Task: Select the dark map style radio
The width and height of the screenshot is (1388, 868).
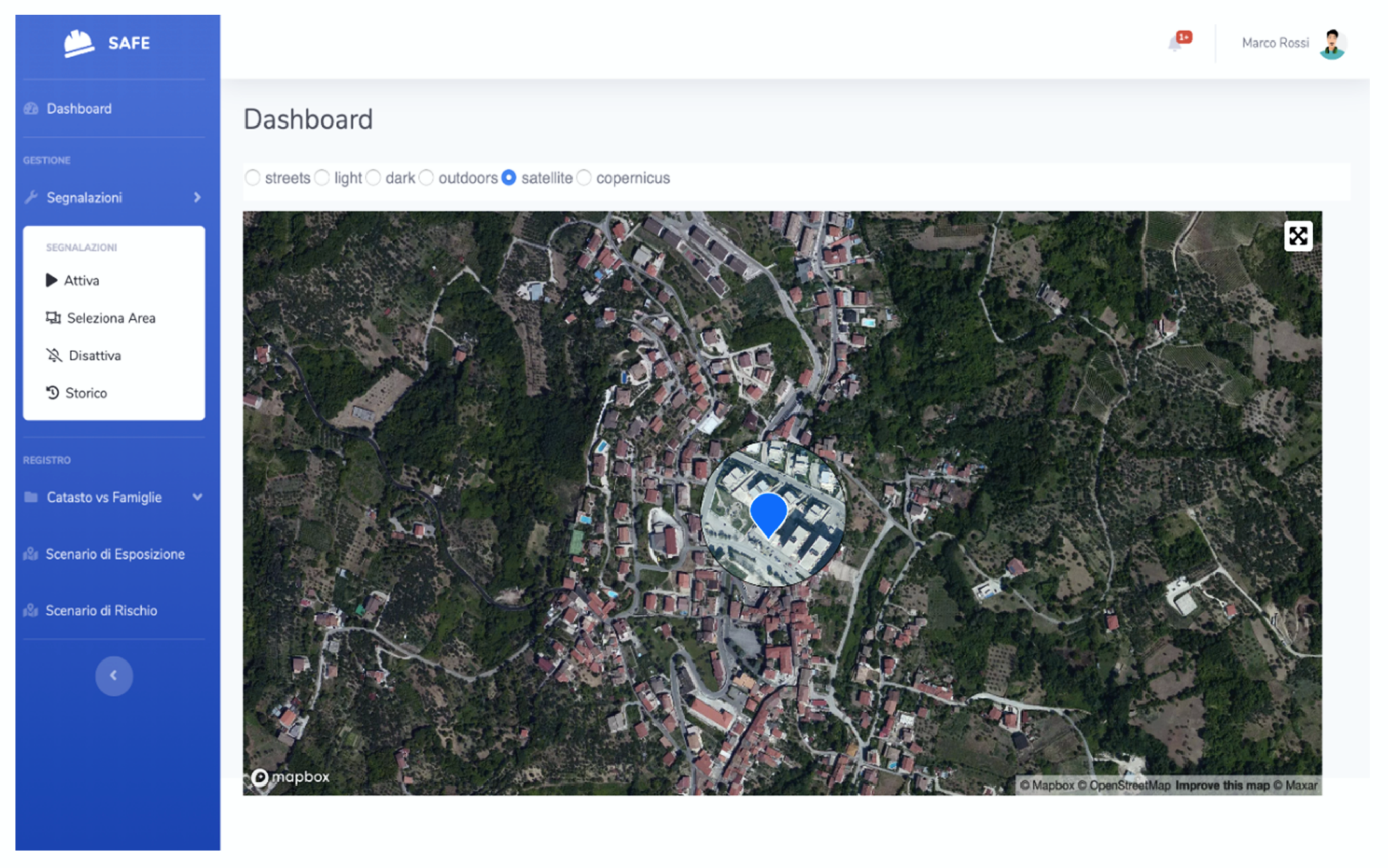Action: pyautogui.click(x=373, y=178)
